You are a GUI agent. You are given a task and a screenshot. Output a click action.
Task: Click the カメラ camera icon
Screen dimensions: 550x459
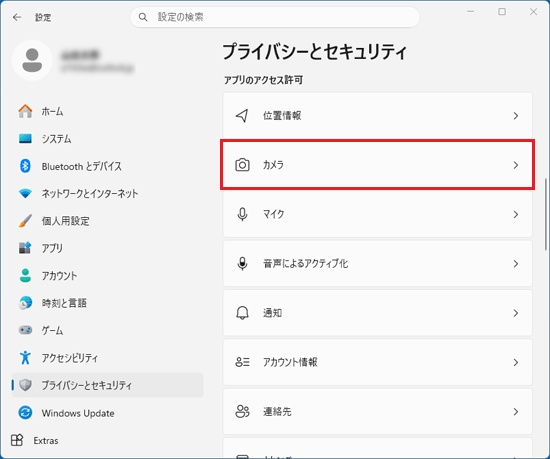pyautogui.click(x=242, y=165)
